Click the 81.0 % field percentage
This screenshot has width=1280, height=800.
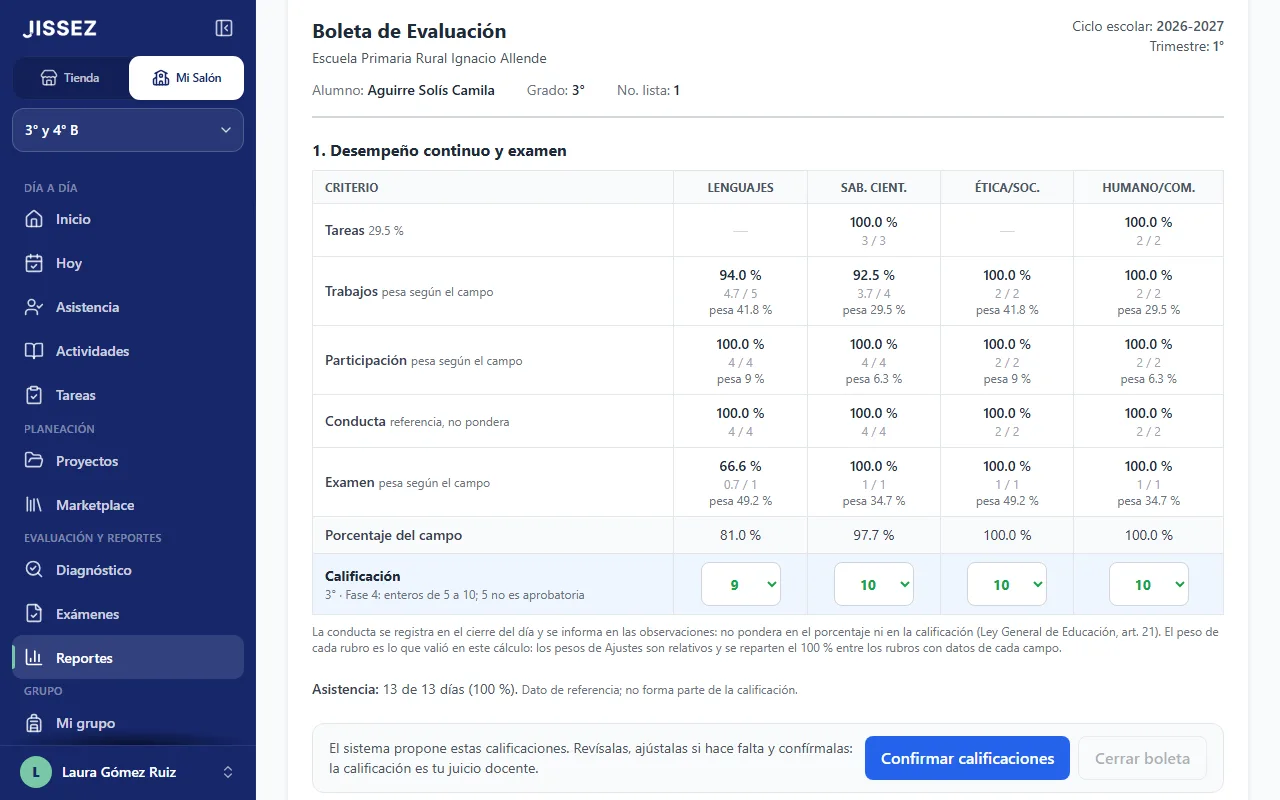coord(740,535)
